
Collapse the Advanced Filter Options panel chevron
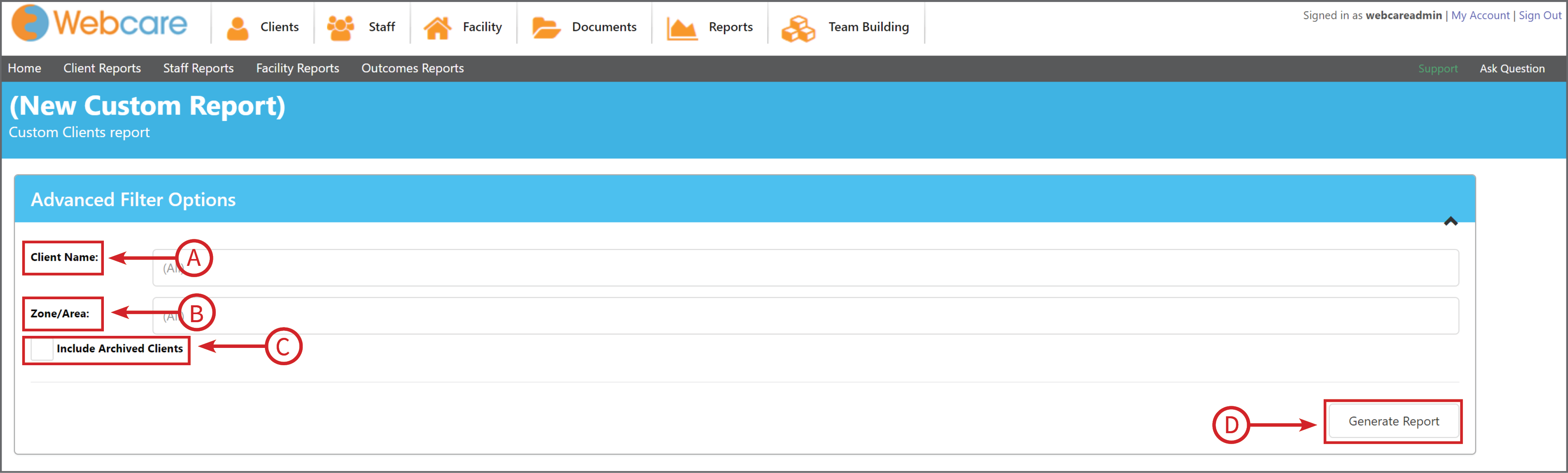click(1450, 221)
